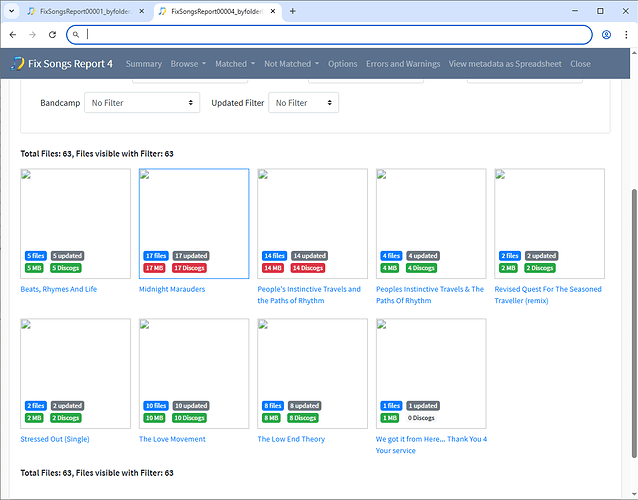The width and height of the screenshot is (638, 500).
Task: Click the vertical page scrollbar
Action: click(634, 321)
